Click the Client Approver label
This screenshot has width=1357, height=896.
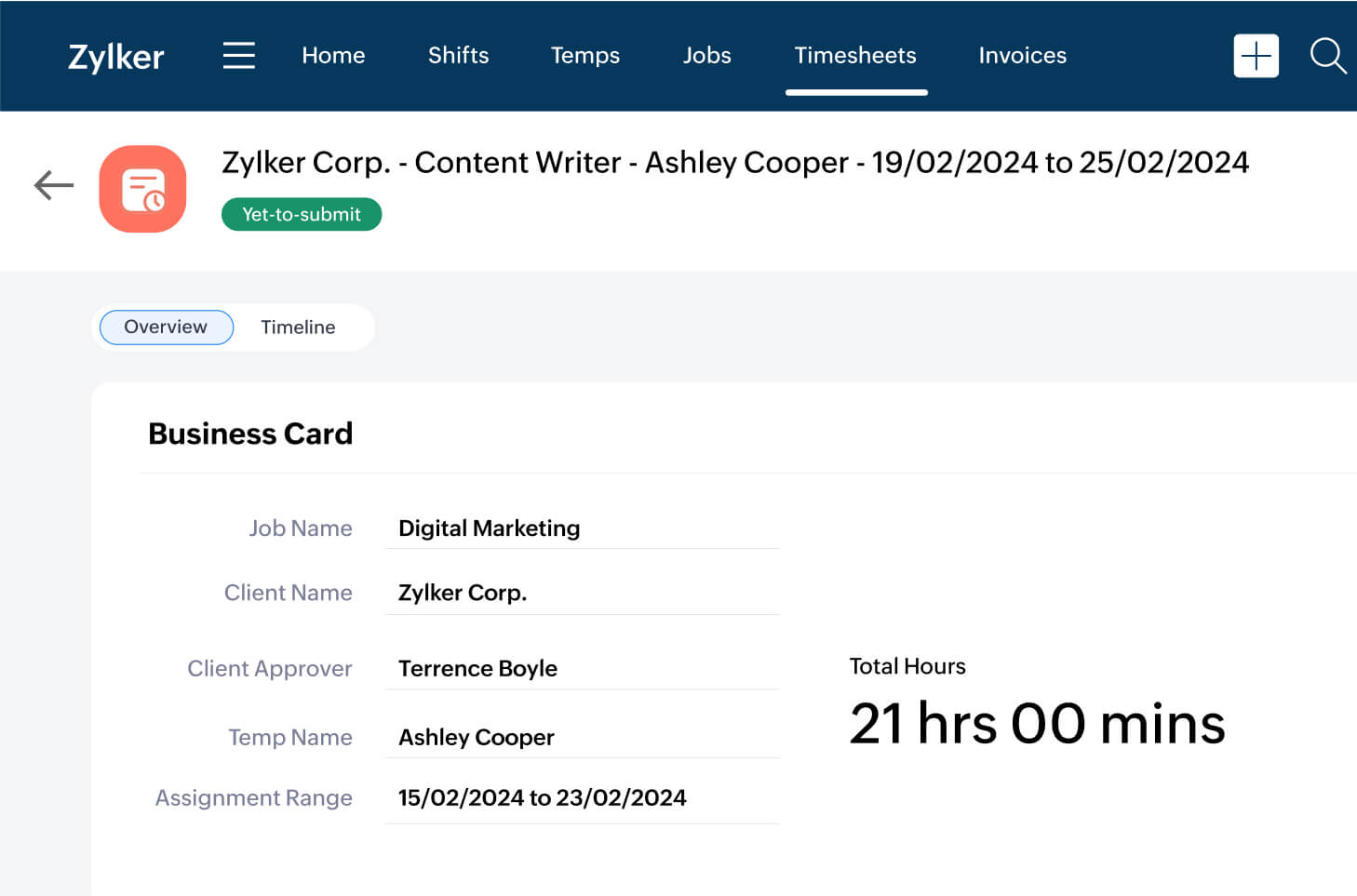[x=270, y=669]
